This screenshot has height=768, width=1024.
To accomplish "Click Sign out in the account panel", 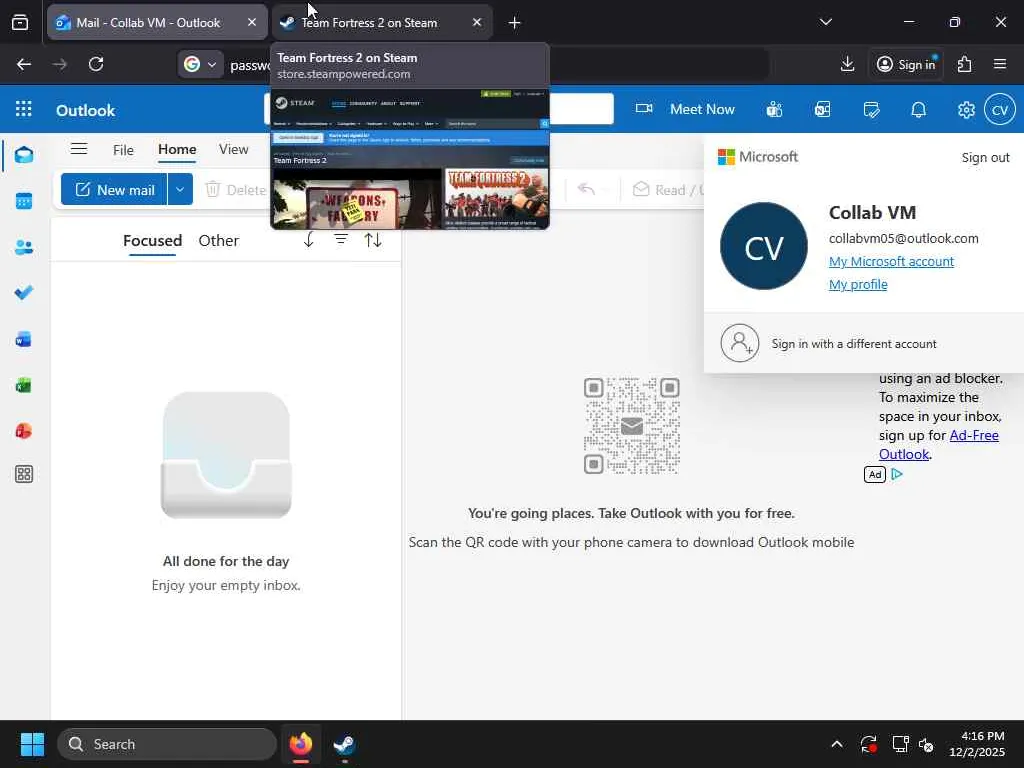I will [x=985, y=157].
